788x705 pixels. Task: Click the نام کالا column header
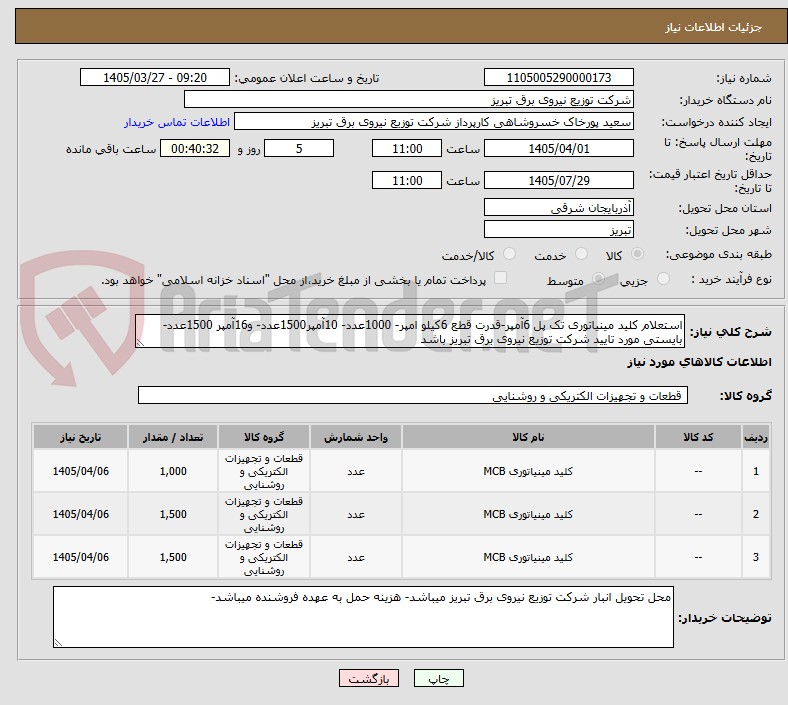(528, 437)
